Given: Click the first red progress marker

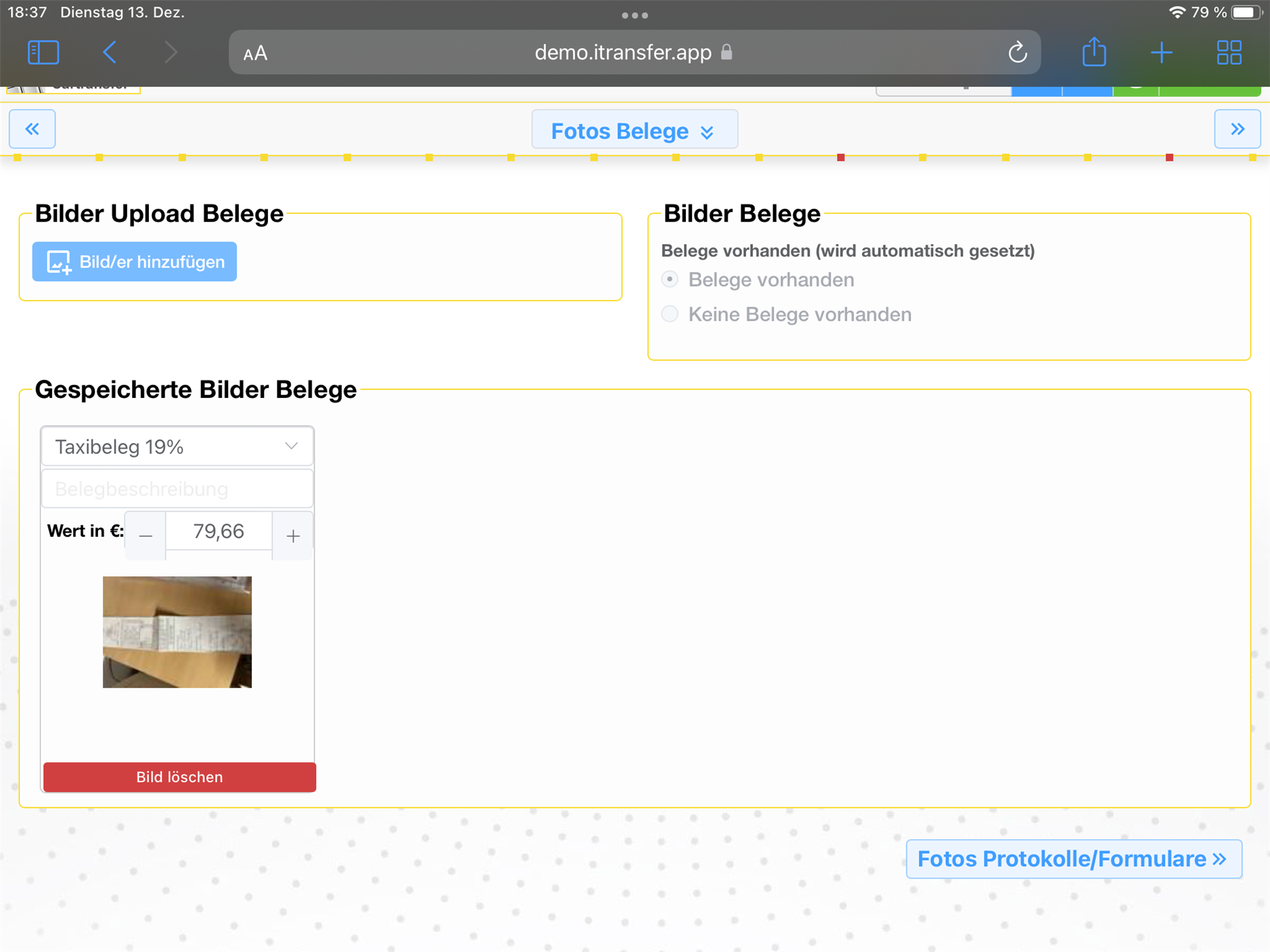Looking at the screenshot, I should 841,157.
